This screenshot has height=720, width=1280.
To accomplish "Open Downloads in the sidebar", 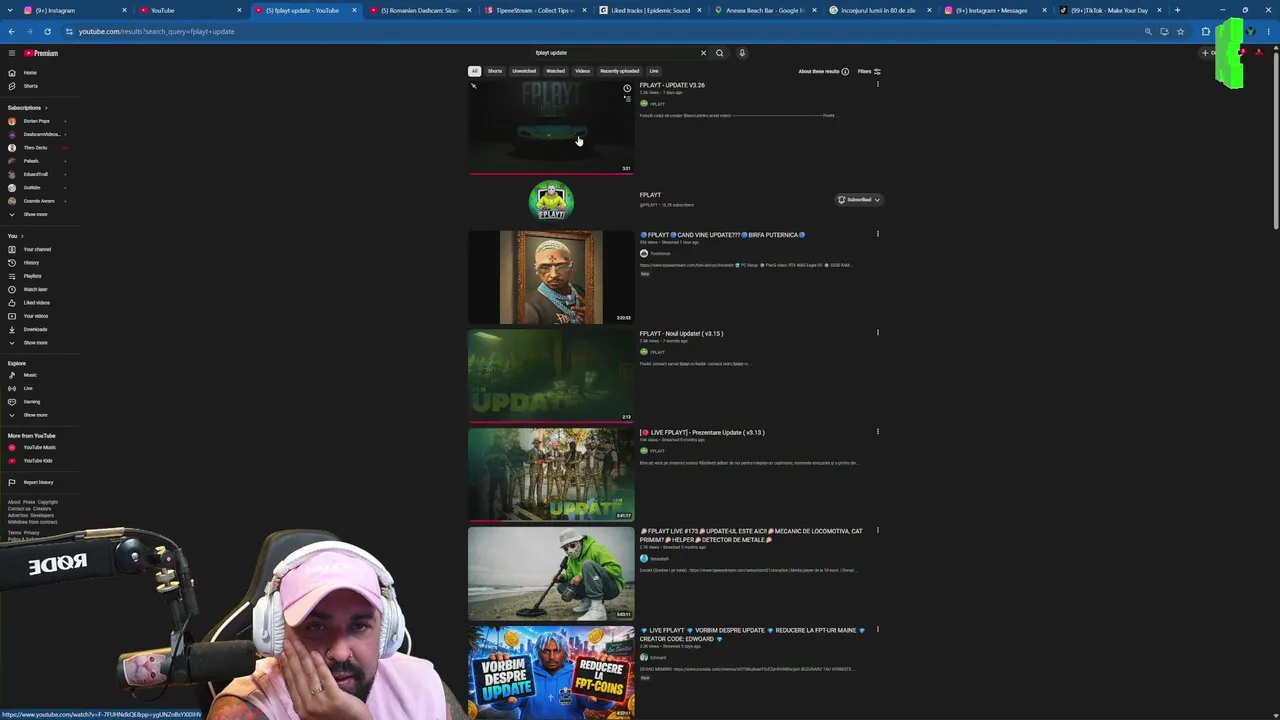I will 35,329.
